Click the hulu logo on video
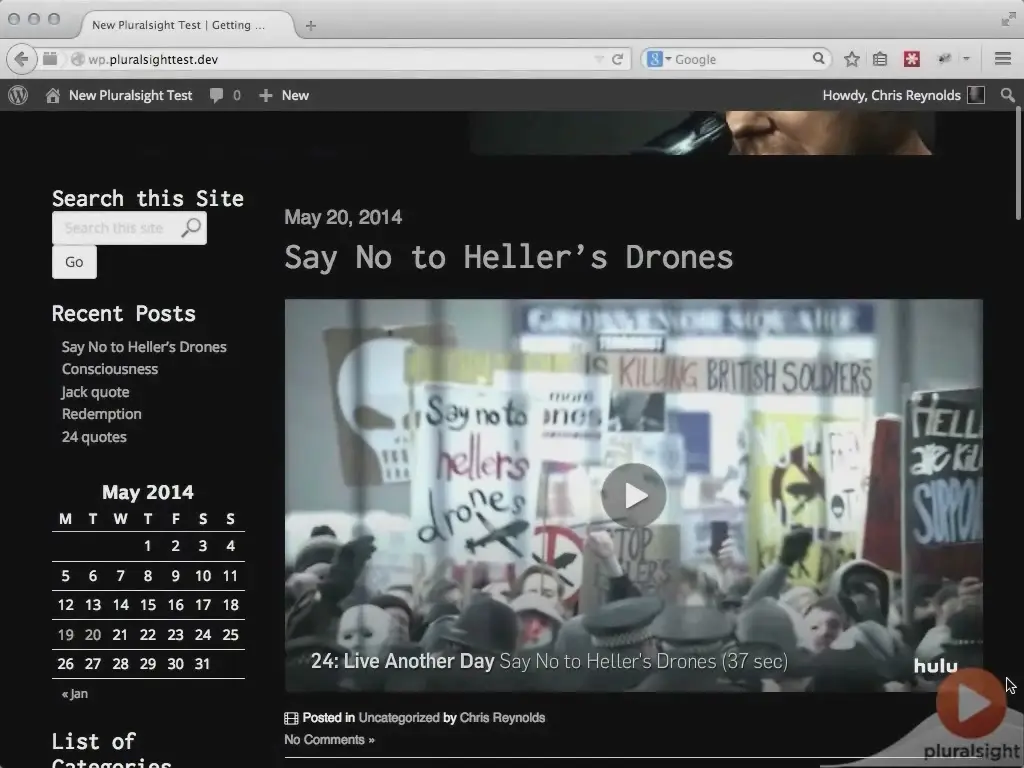The image size is (1024, 768). [x=936, y=665]
